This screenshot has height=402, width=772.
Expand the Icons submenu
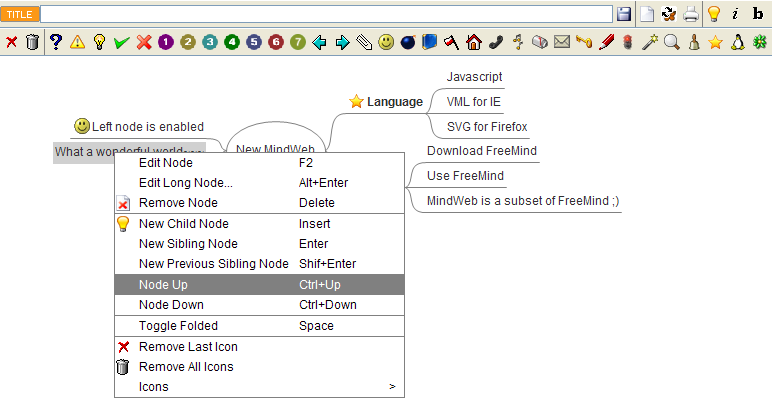(x=259, y=387)
